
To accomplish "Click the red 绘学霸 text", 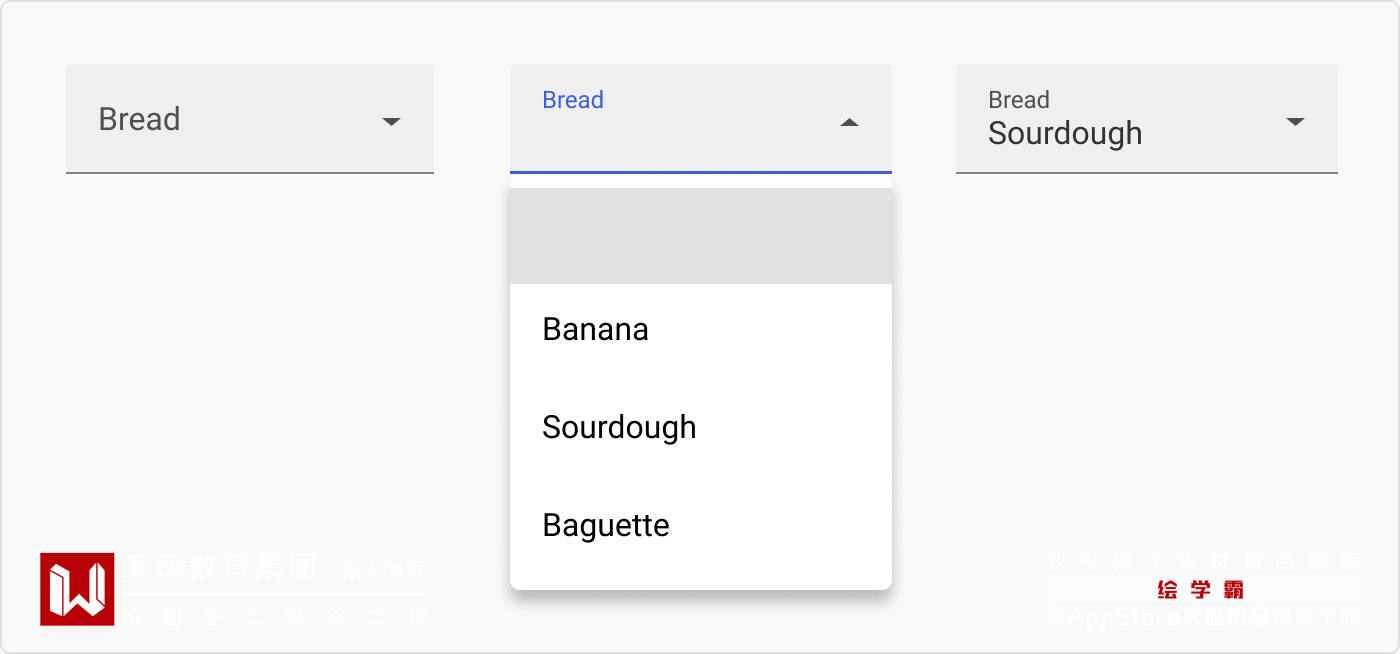I will [x=1201, y=589].
